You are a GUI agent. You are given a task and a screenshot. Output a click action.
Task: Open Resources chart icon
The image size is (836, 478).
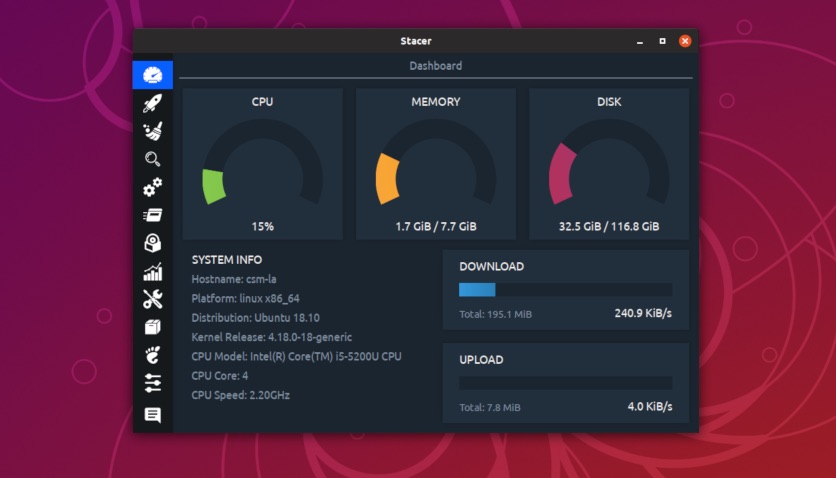click(152, 272)
